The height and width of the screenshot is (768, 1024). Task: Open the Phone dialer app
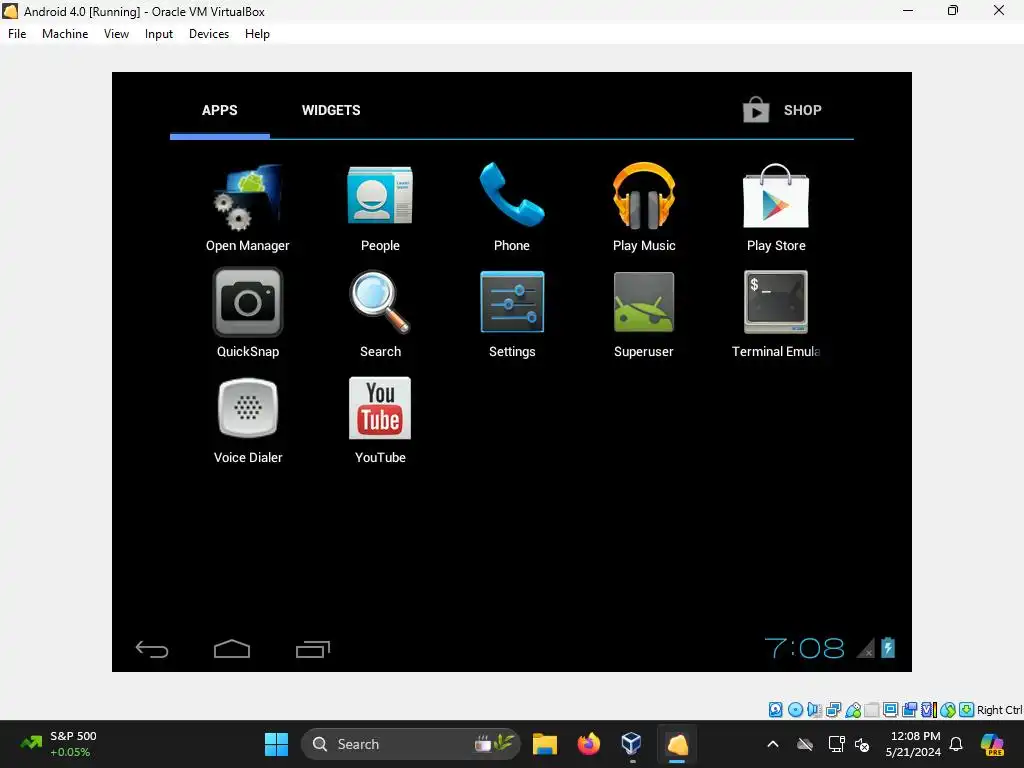click(512, 208)
